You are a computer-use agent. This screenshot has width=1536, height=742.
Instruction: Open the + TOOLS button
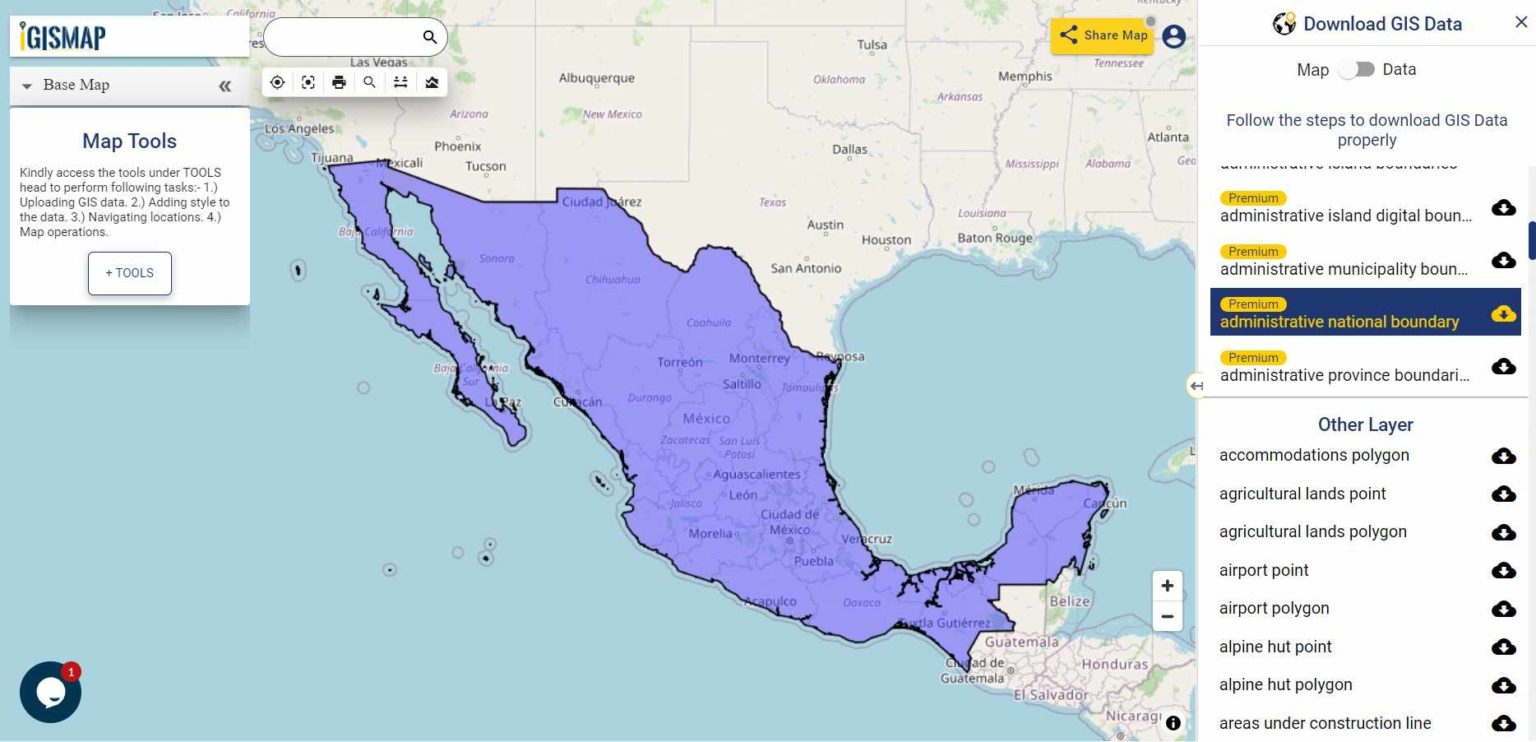129,272
